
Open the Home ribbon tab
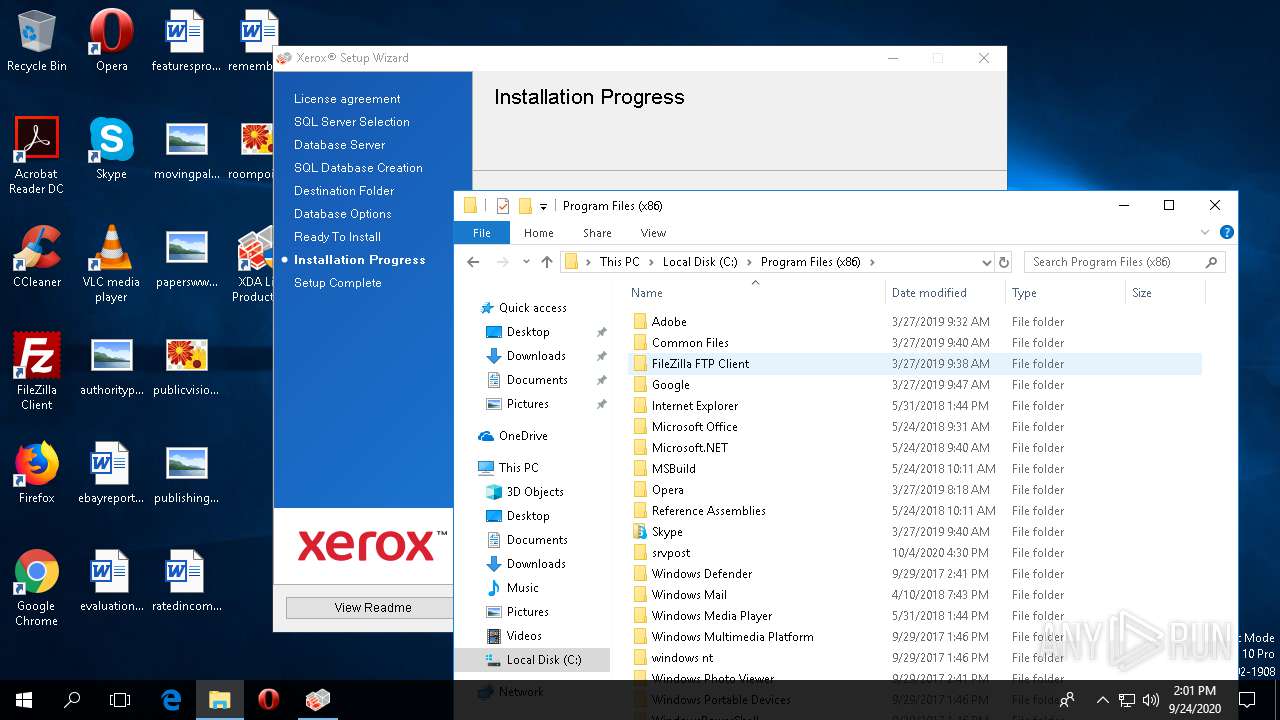539,233
